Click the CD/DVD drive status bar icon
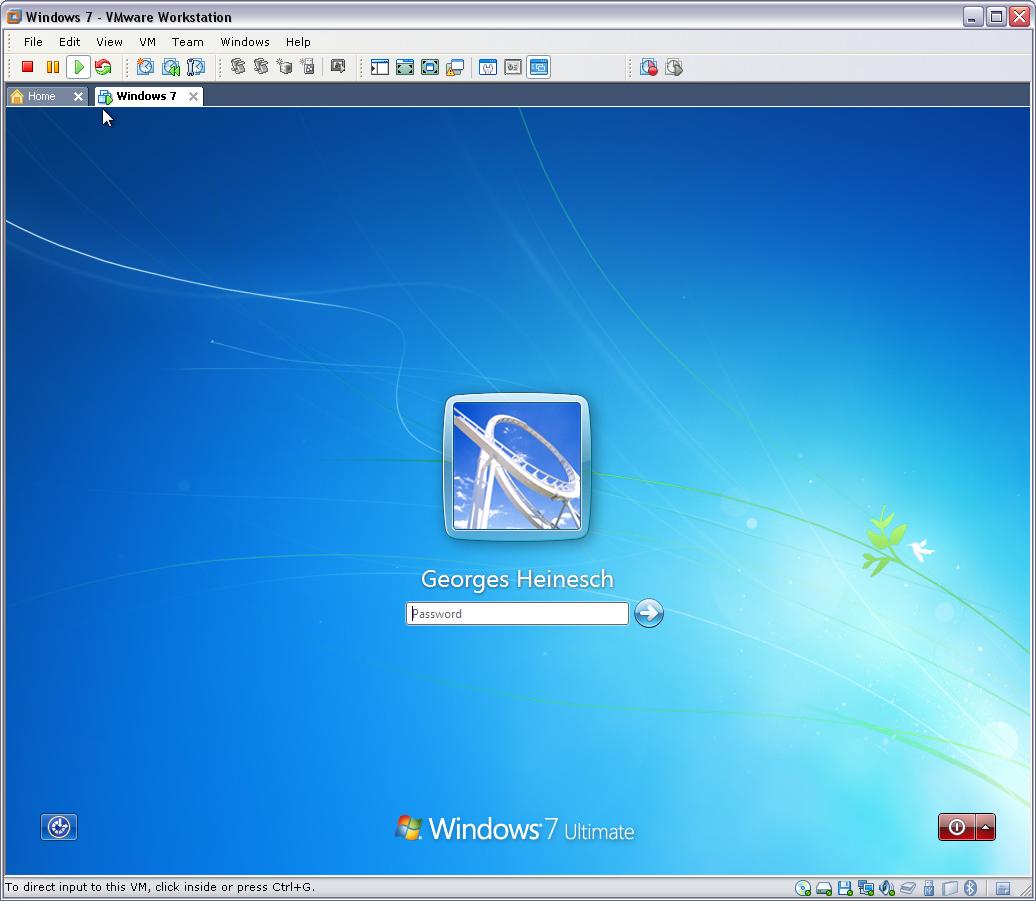This screenshot has width=1036, height=901. click(803, 888)
